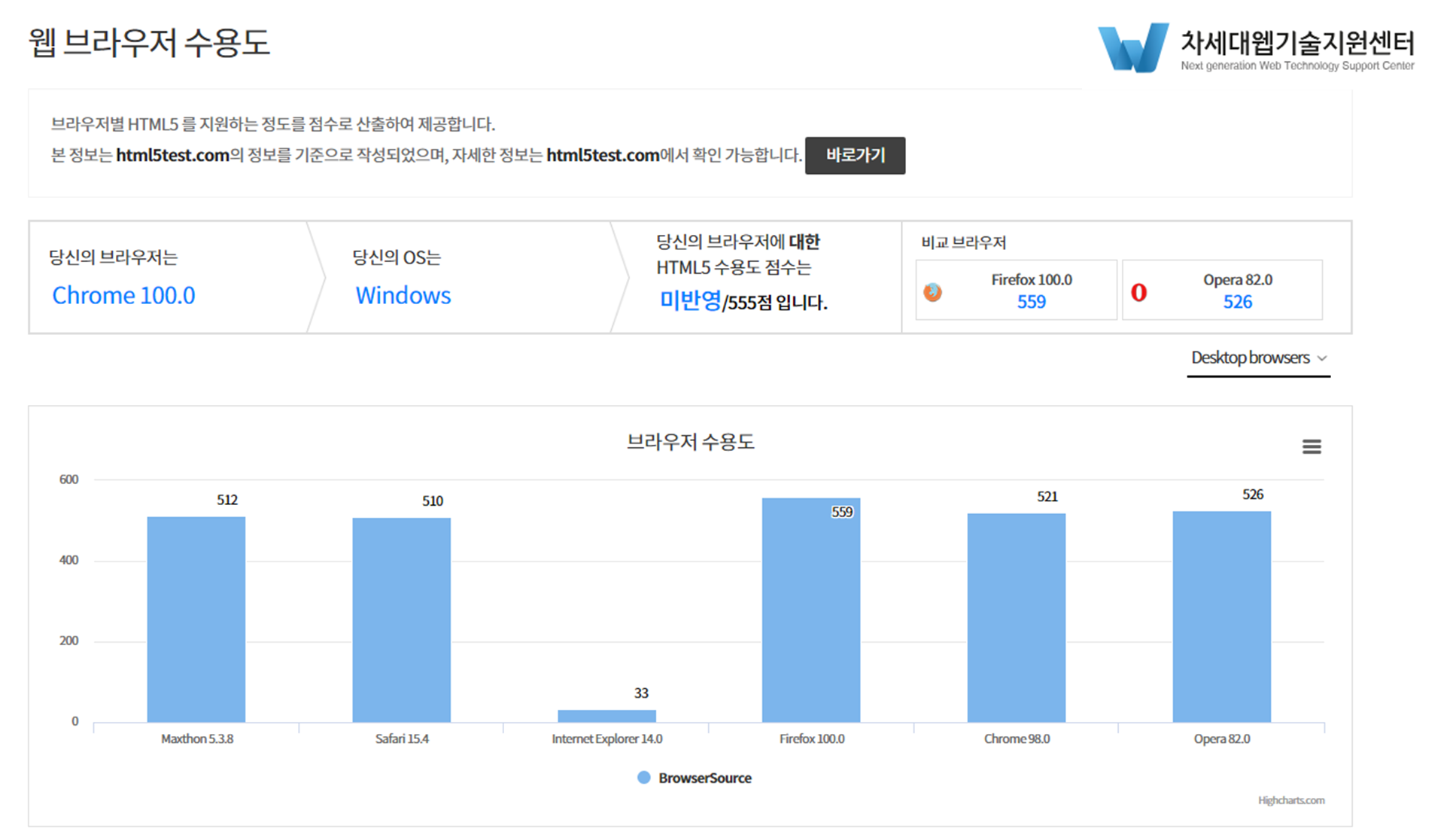Toggle BrowserSource legend series dot
The image size is (1456, 837).
pyautogui.click(x=643, y=778)
